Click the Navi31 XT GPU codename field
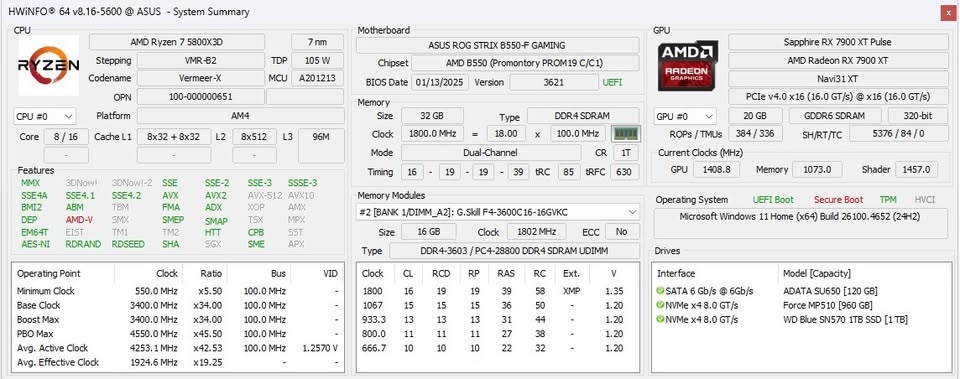The height and width of the screenshot is (379, 960). click(x=838, y=79)
